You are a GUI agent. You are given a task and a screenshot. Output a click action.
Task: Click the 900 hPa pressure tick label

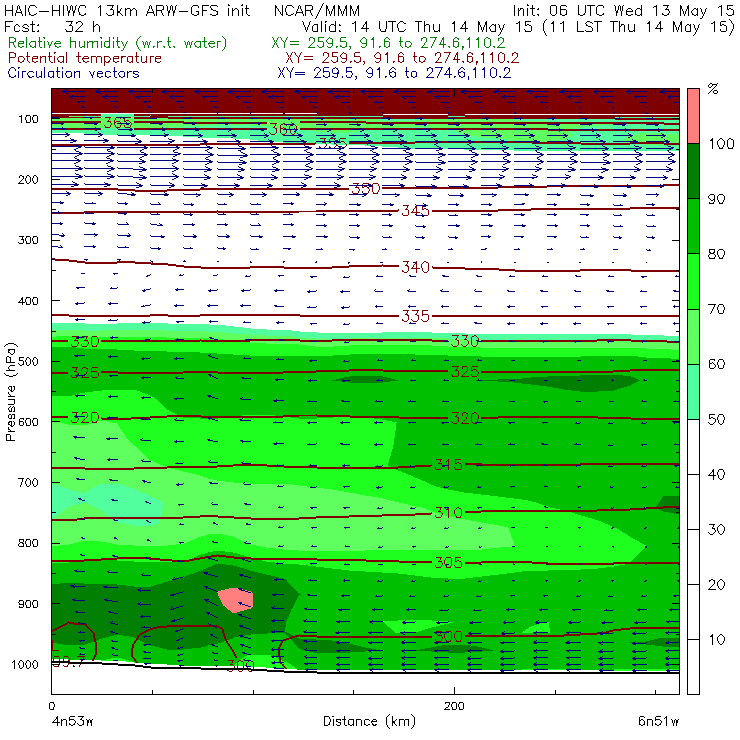[x=28, y=604]
